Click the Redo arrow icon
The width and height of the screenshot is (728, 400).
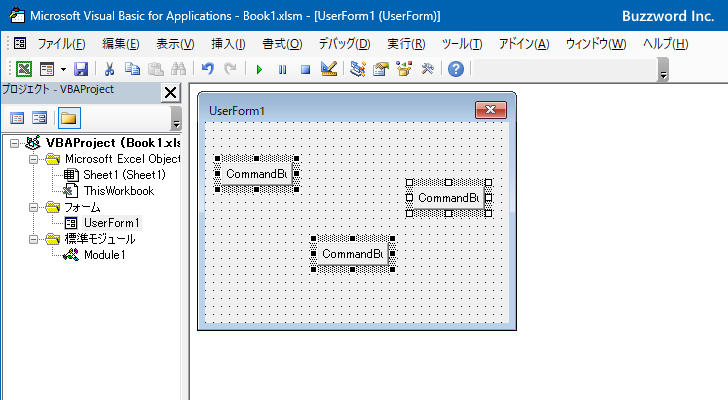click(230, 69)
